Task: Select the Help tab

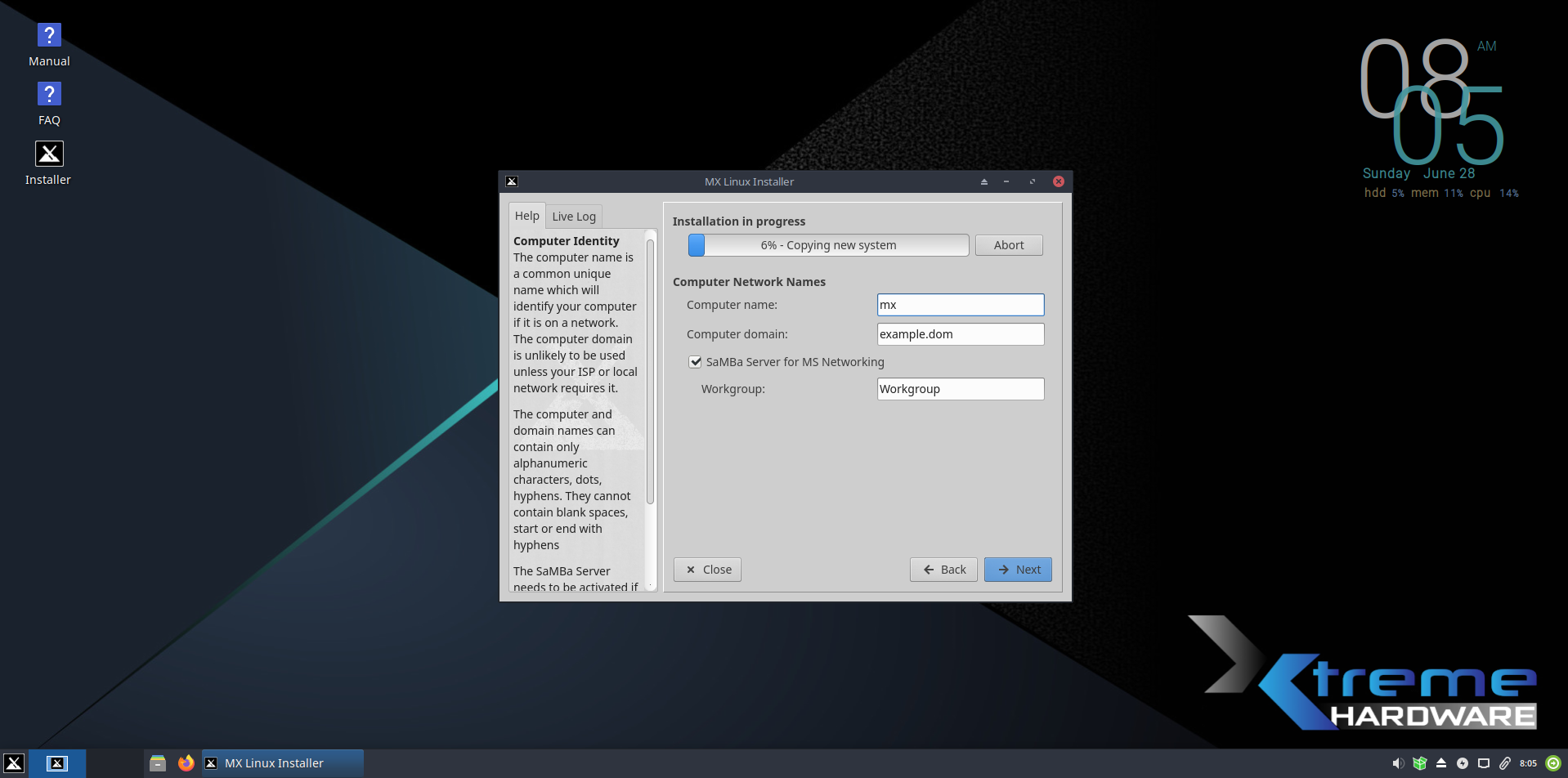Action: tap(526, 216)
